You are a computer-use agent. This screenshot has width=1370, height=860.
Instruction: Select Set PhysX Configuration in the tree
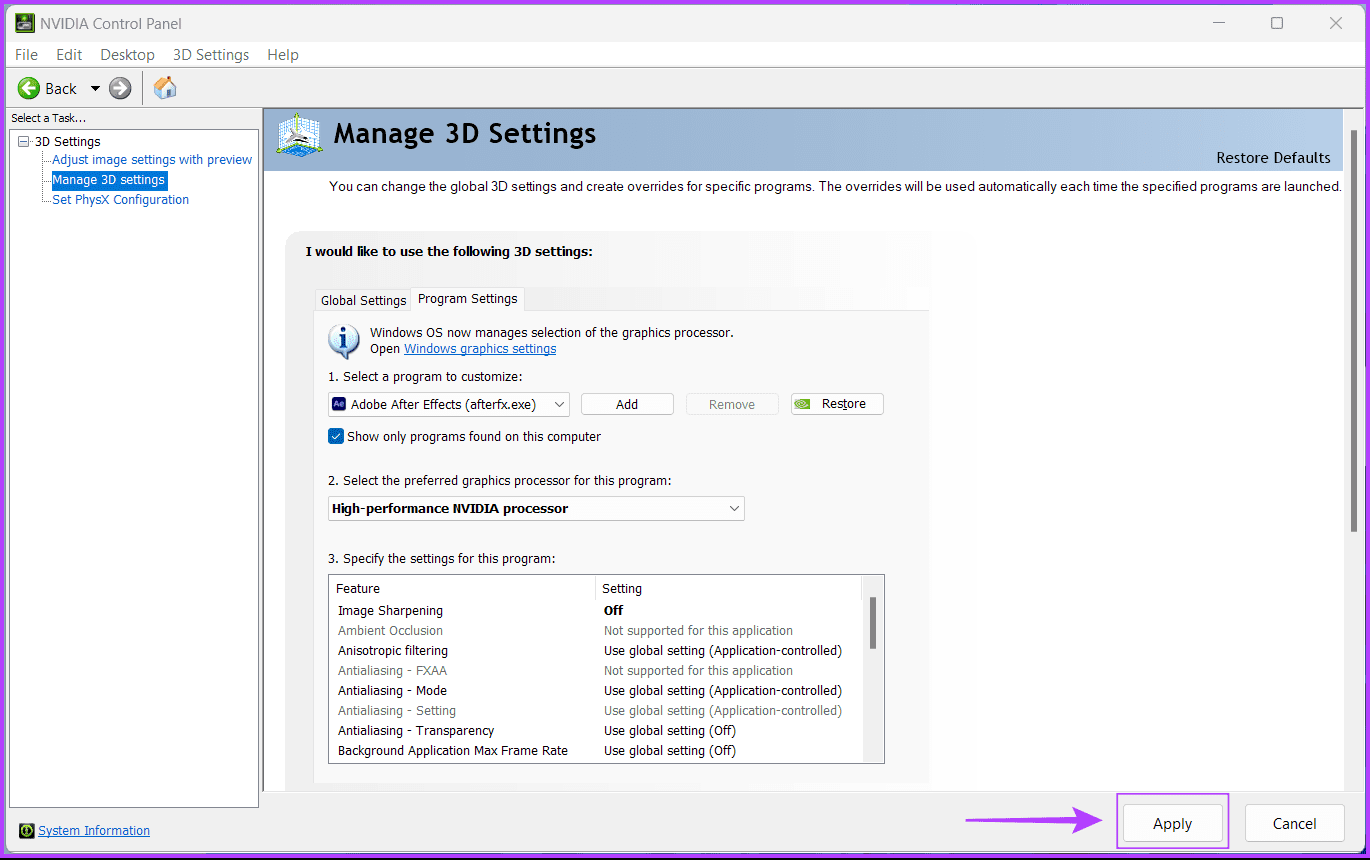(x=120, y=200)
